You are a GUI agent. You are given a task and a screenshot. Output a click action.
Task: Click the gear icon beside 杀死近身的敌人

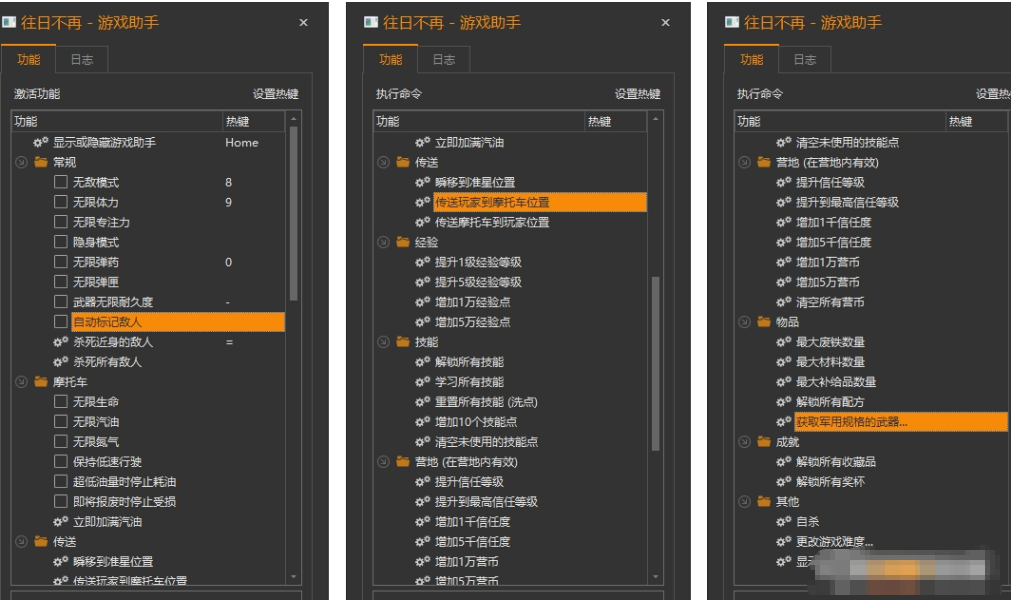point(60,342)
